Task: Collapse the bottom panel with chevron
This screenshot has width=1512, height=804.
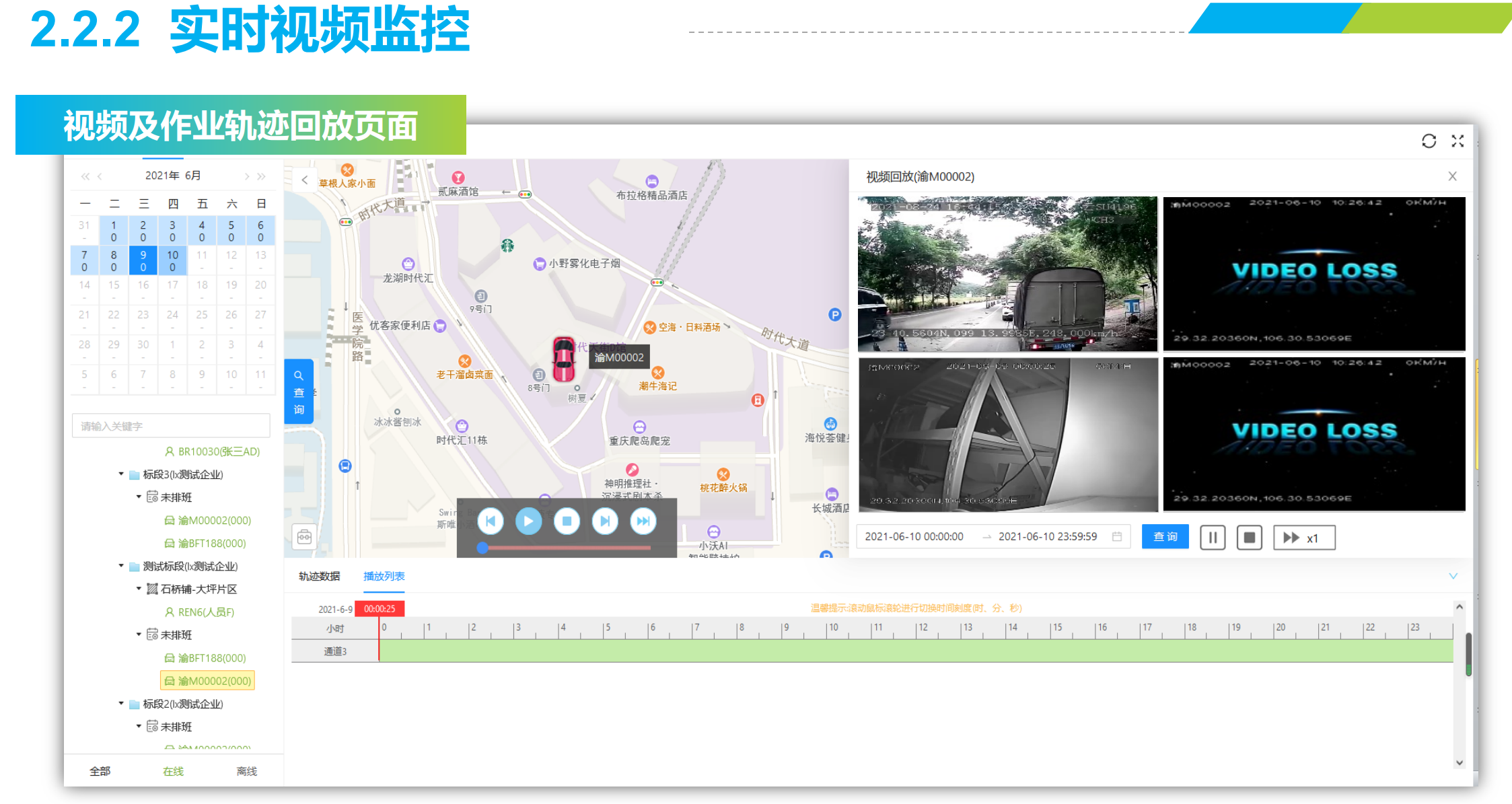Action: click(1453, 576)
